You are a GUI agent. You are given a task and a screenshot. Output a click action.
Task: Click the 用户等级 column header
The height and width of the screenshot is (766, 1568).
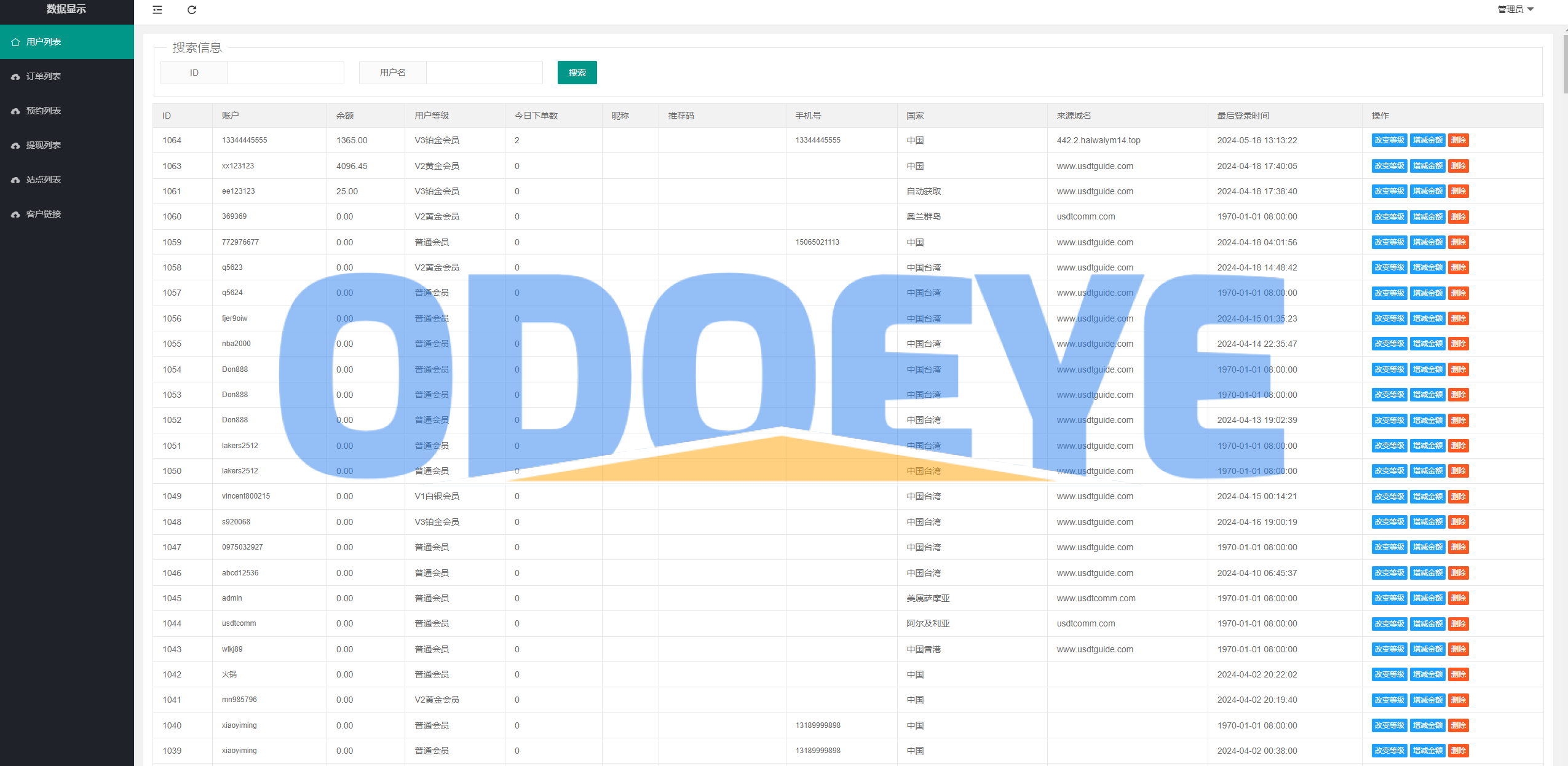pos(432,116)
